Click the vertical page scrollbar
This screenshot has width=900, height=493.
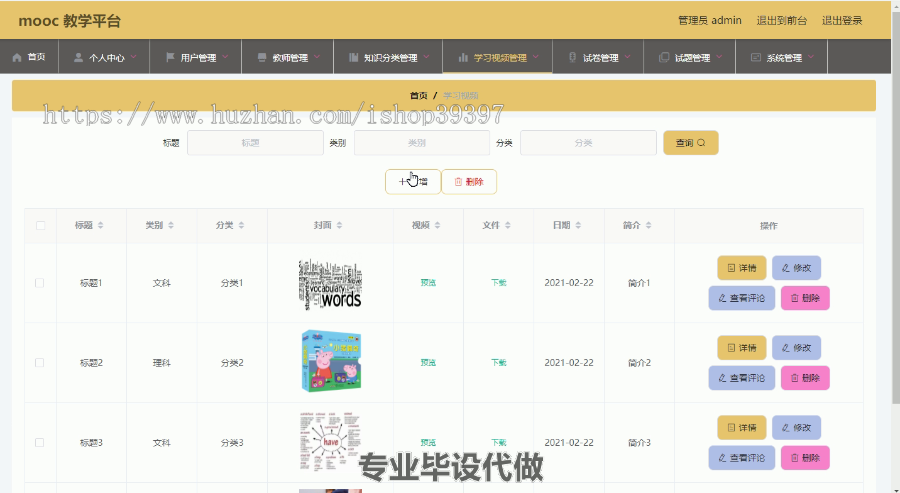coord(895,207)
